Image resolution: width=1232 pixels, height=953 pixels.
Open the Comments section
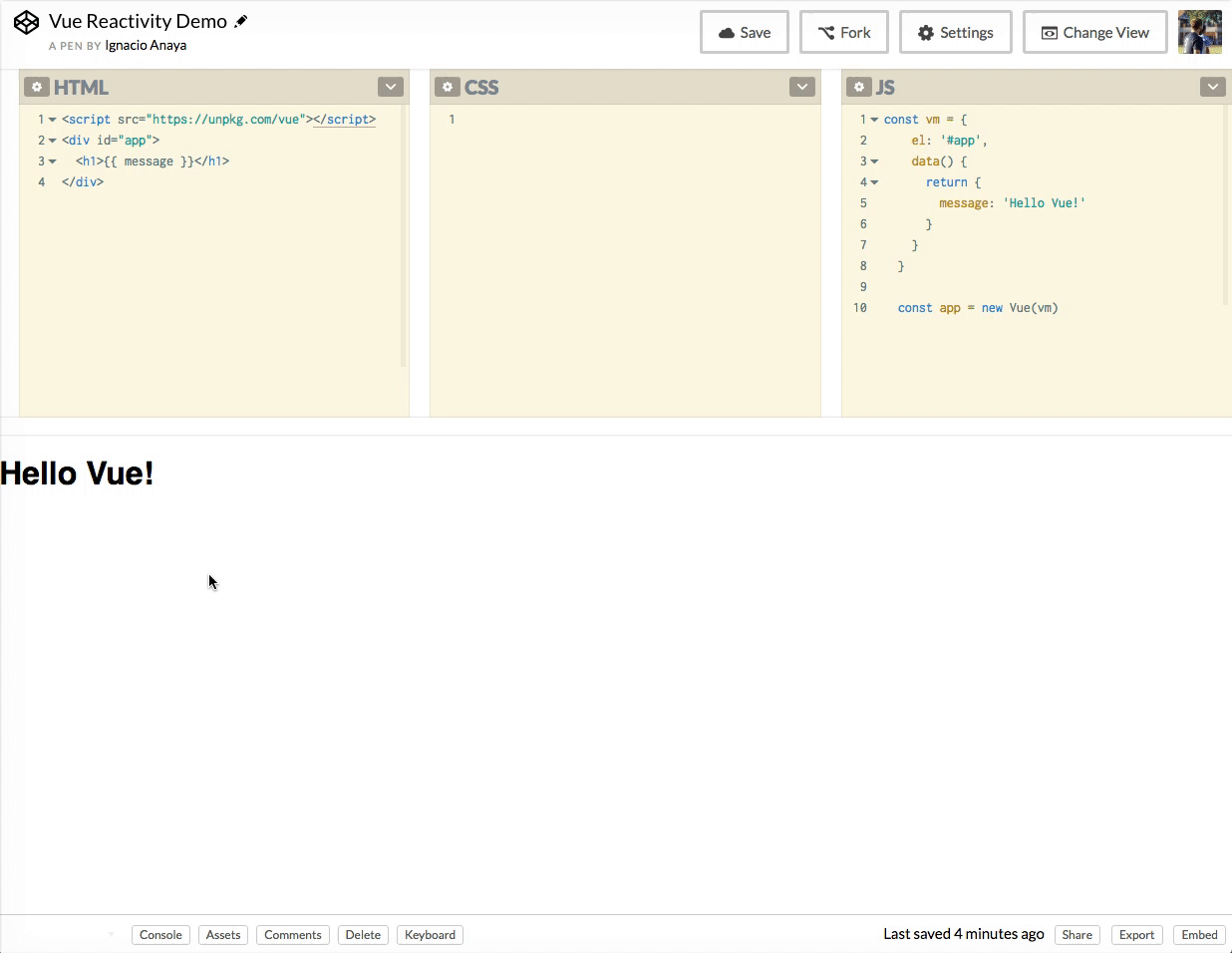[293, 935]
